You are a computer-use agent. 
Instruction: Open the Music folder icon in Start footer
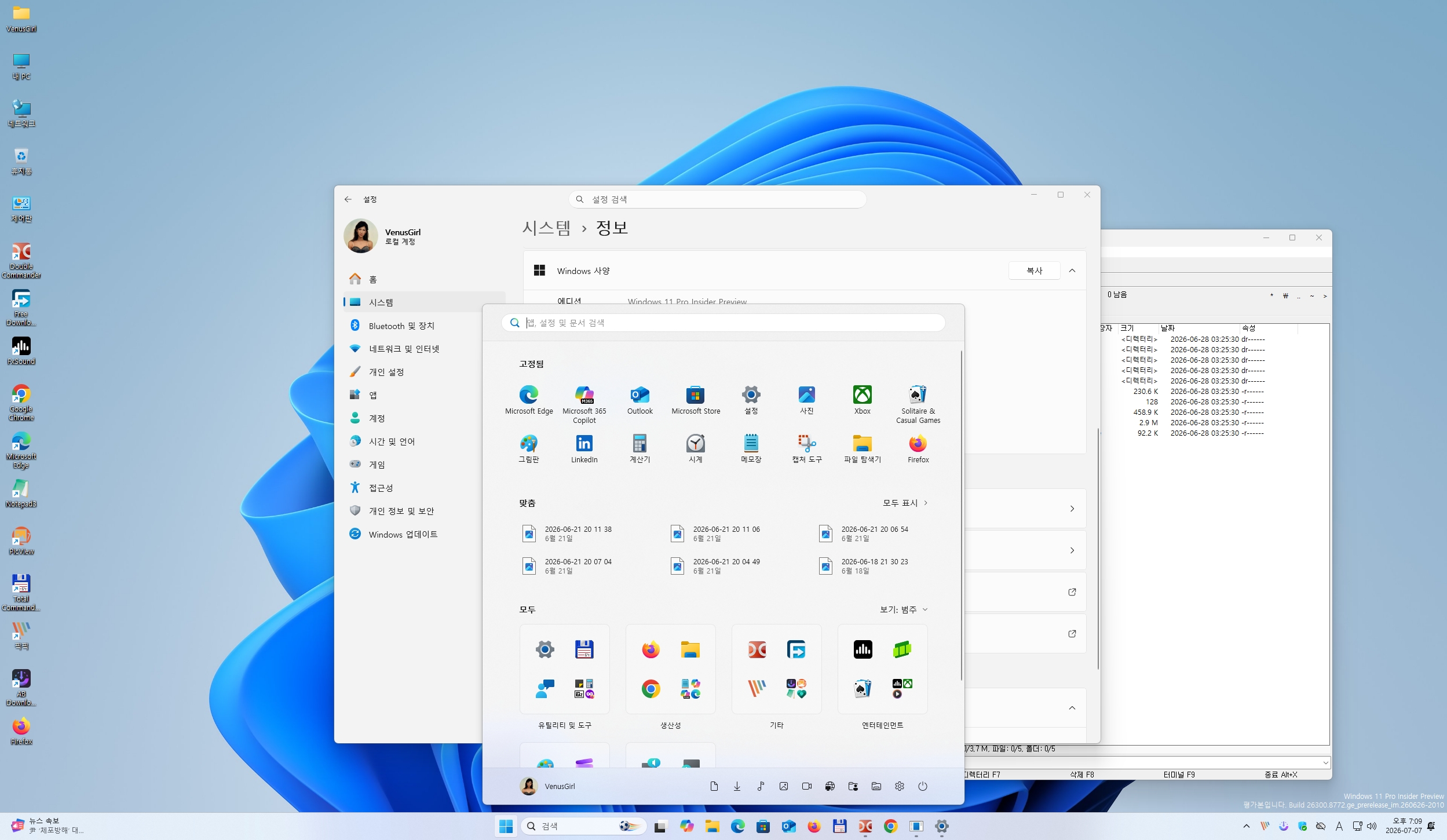coord(761,786)
